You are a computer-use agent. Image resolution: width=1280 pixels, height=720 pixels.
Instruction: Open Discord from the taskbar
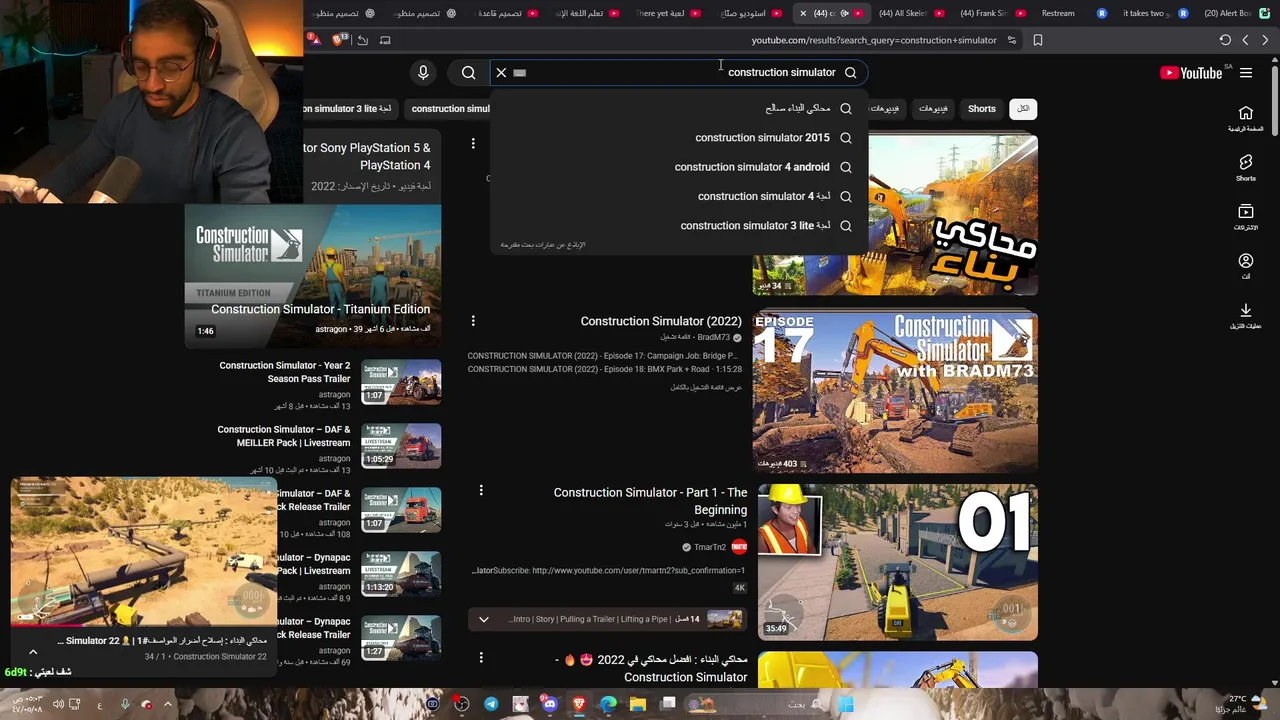pyautogui.click(x=549, y=704)
